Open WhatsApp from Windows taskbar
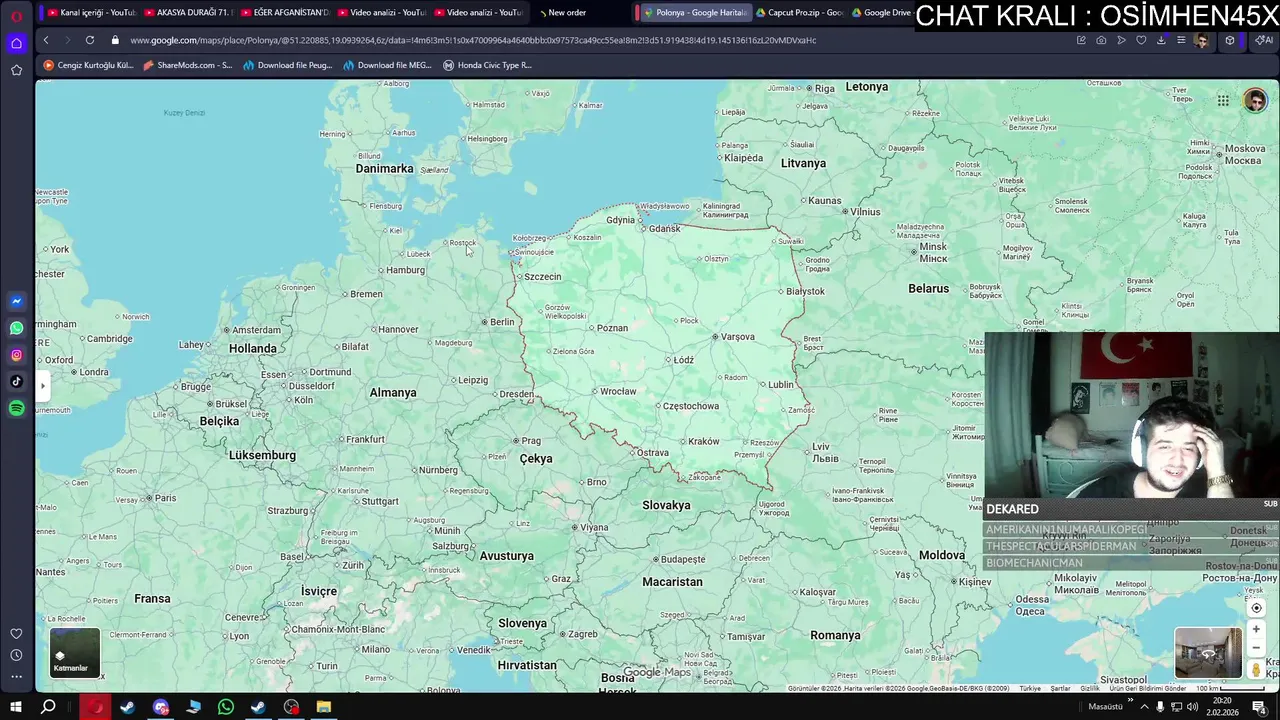Viewport: 1280px width, 720px height. pos(226,707)
